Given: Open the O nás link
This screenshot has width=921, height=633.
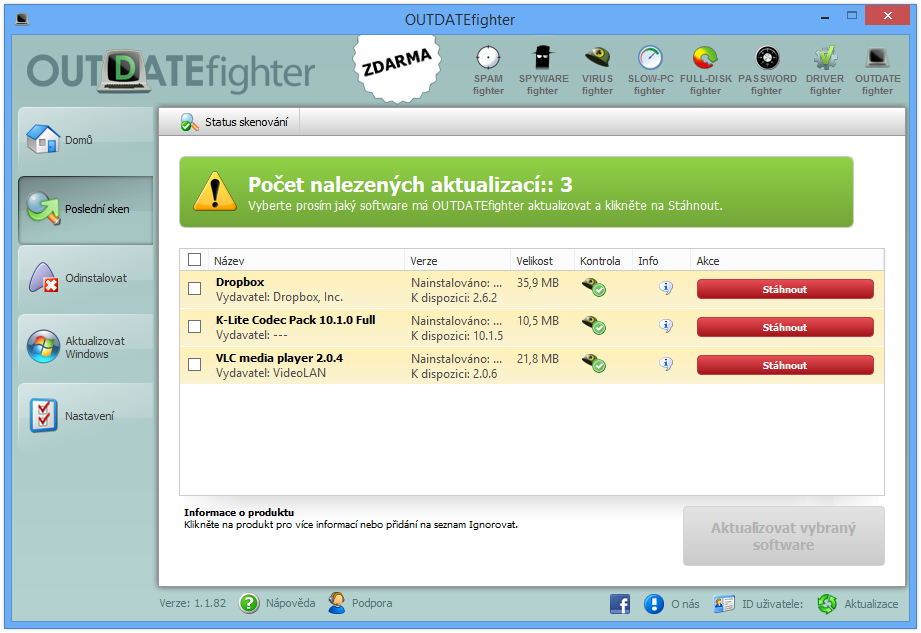Looking at the screenshot, I should [685, 604].
